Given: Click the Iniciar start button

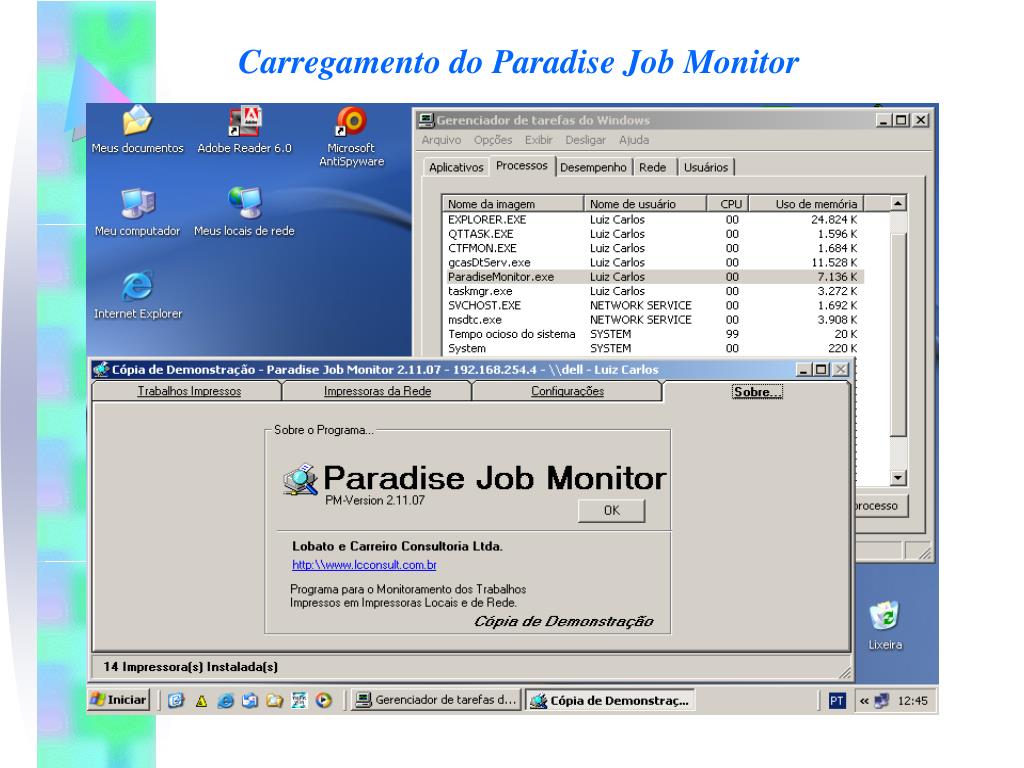Looking at the screenshot, I should pyautogui.click(x=119, y=699).
